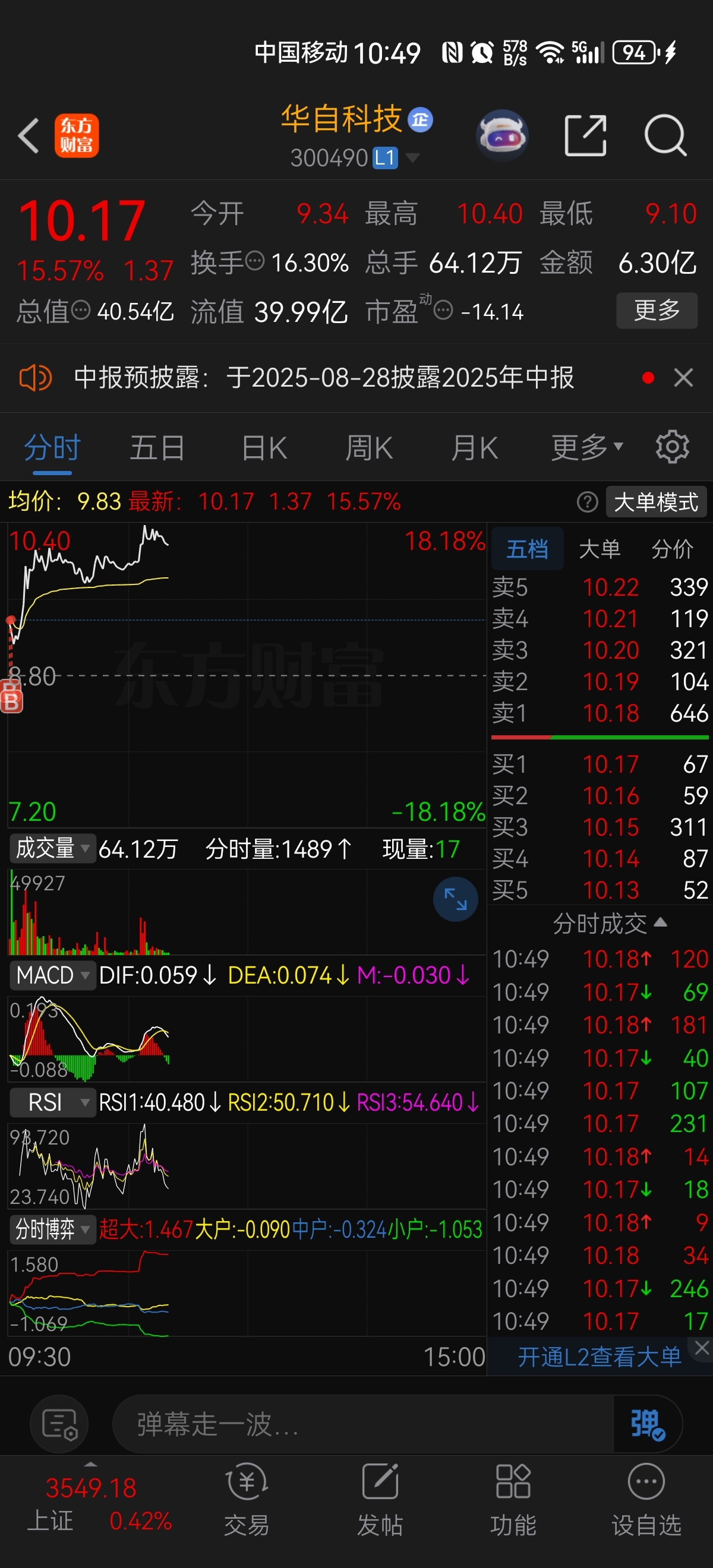Tap the 企 enterprise badge icon
Image resolution: width=713 pixels, height=1568 pixels.
(x=420, y=120)
